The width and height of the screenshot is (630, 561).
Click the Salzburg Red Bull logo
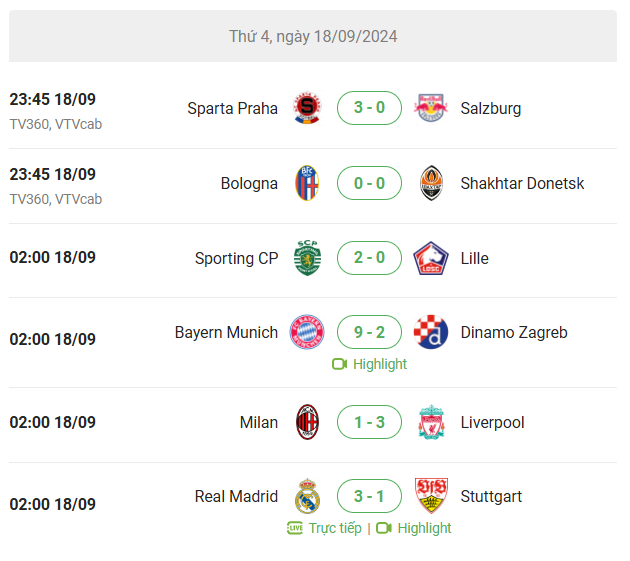431,108
